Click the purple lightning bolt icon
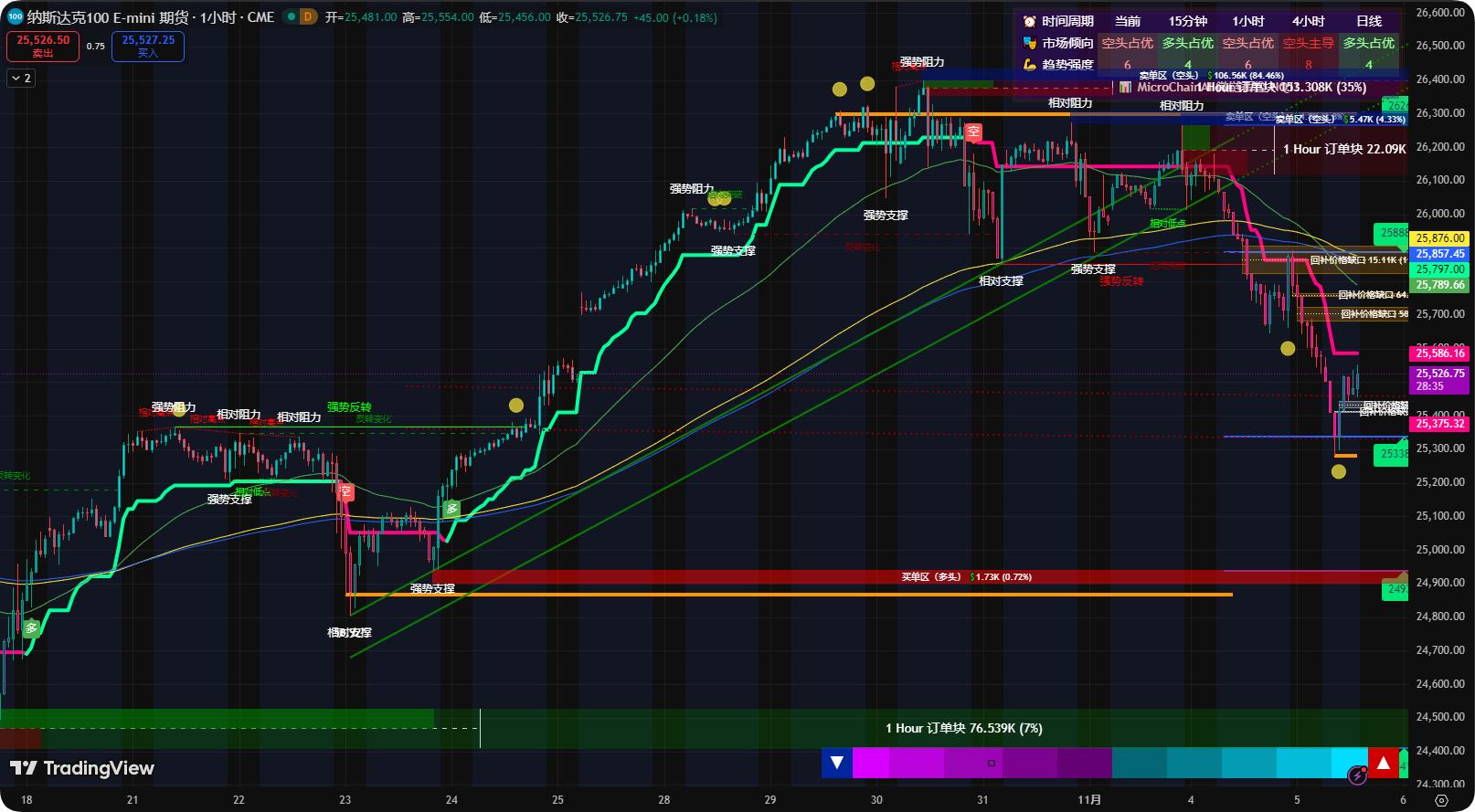This screenshot has width=1475, height=812. [1358, 775]
